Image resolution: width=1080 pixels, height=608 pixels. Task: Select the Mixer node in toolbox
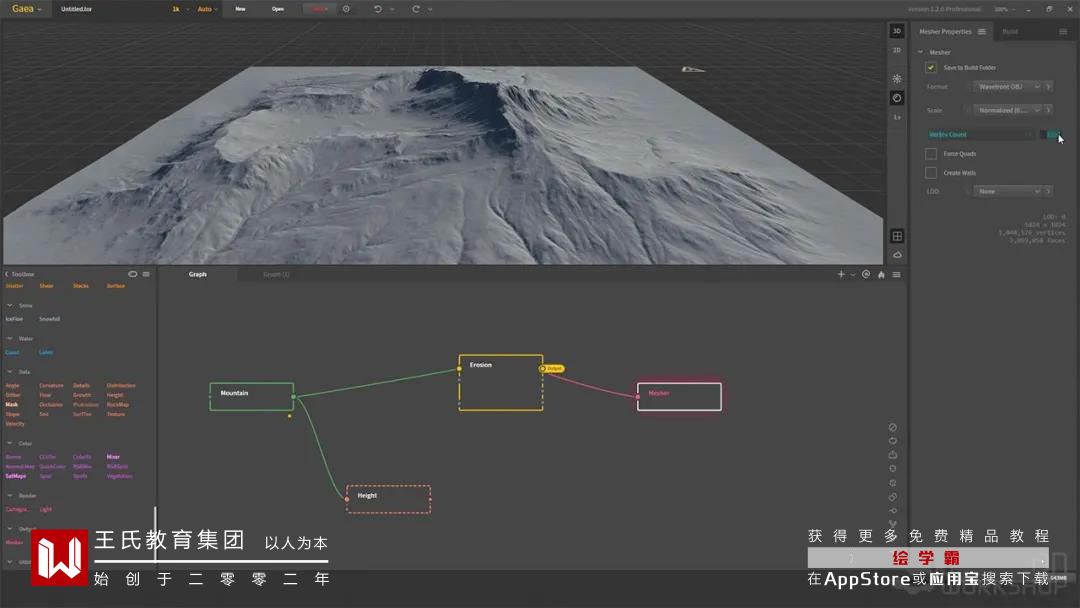(x=113, y=457)
